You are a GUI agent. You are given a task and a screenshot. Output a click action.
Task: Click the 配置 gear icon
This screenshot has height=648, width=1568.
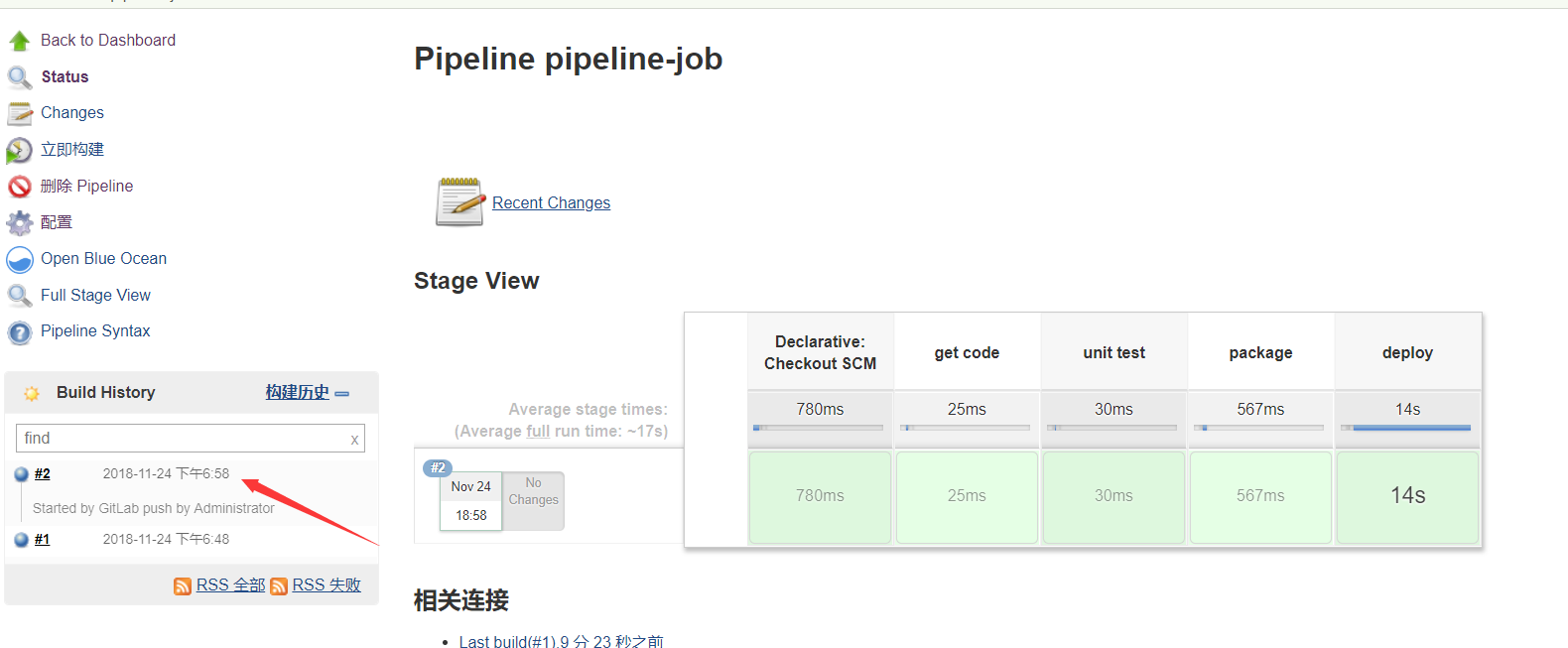click(20, 222)
